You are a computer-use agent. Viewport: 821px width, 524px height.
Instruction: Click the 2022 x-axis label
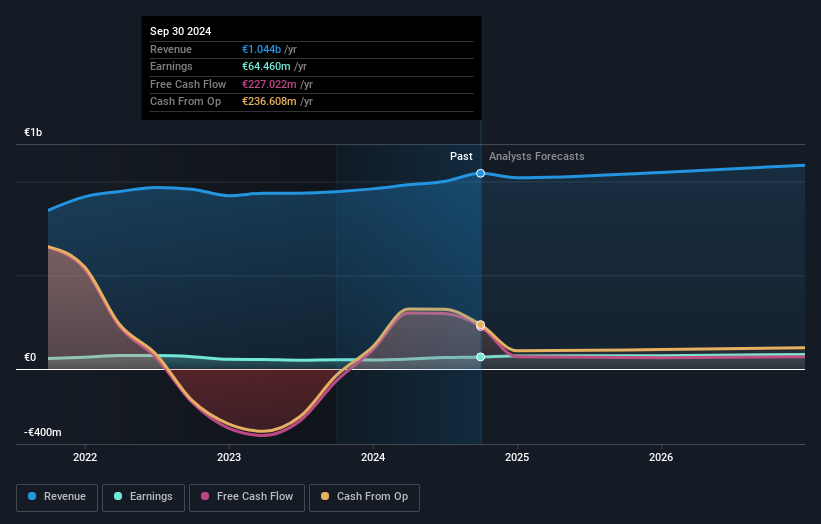(x=85, y=457)
